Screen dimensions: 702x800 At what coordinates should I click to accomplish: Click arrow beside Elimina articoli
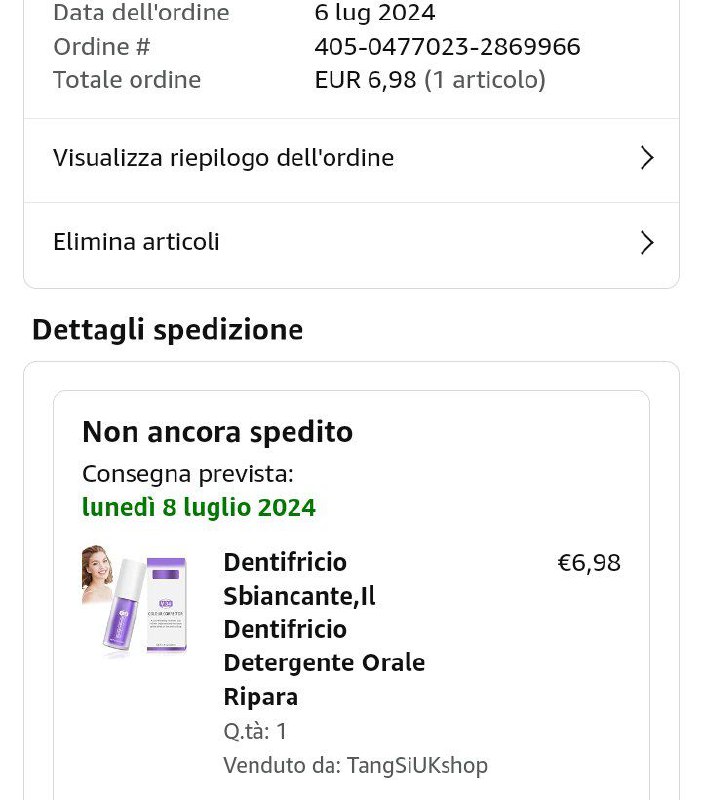click(x=647, y=242)
